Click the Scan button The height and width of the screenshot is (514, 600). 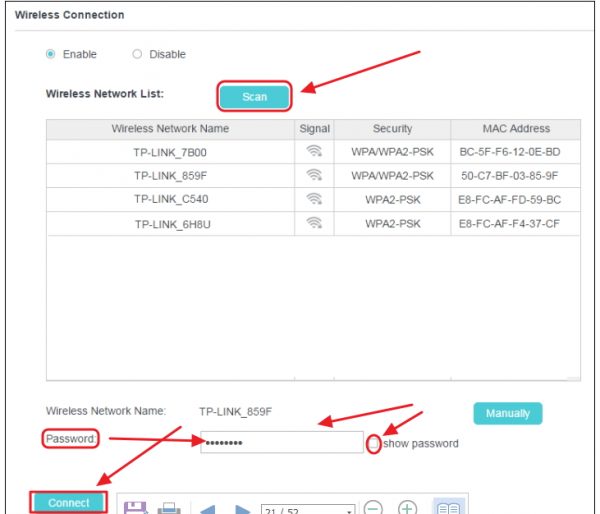click(254, 96)
